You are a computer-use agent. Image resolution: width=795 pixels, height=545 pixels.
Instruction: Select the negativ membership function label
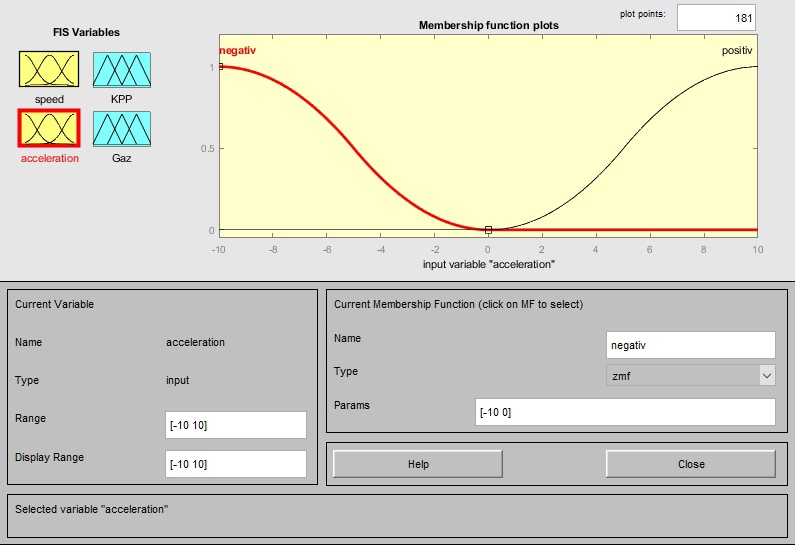[x=237, y=50]
